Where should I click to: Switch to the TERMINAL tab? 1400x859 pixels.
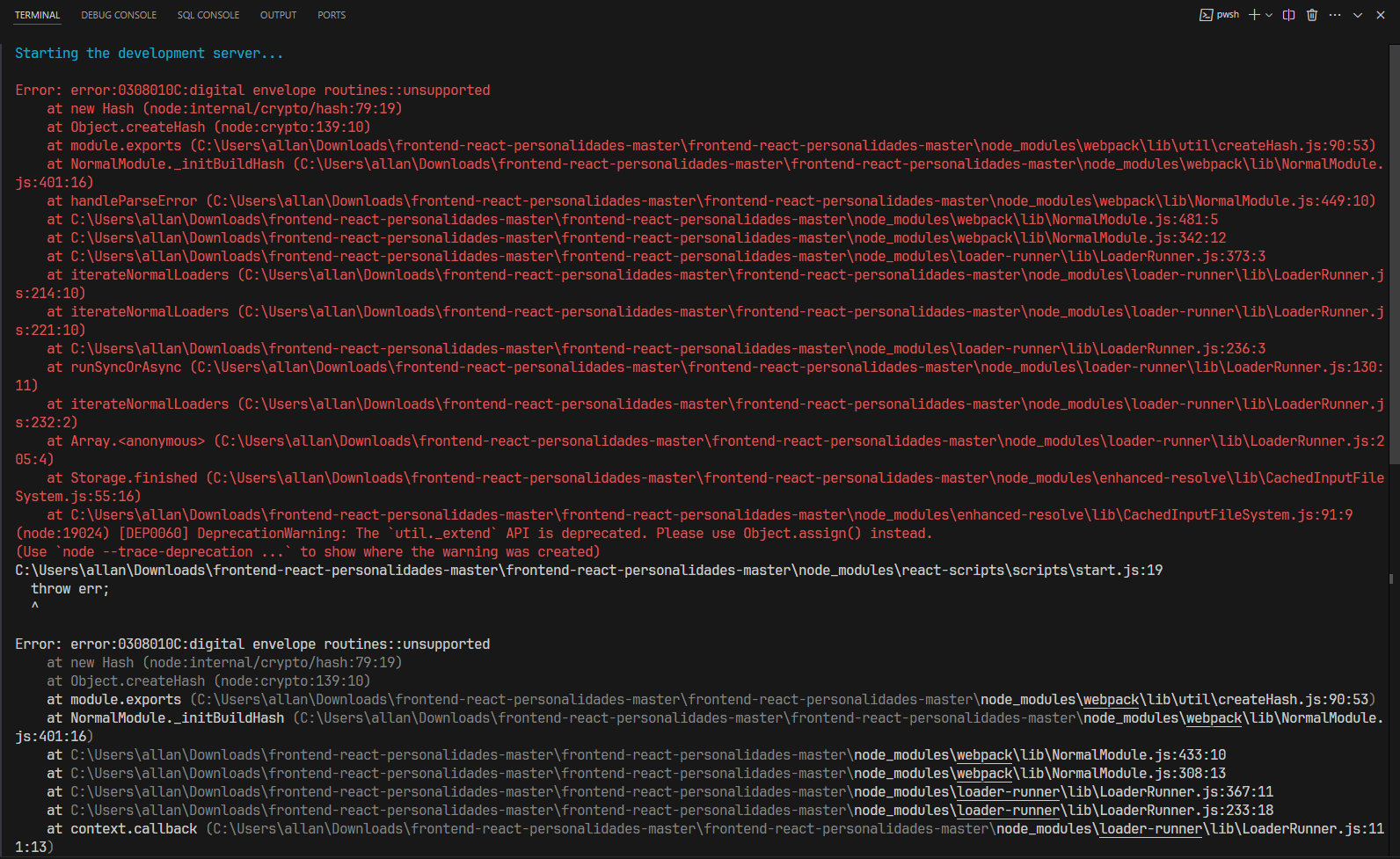pyautogui.click(x=38, y=15)
